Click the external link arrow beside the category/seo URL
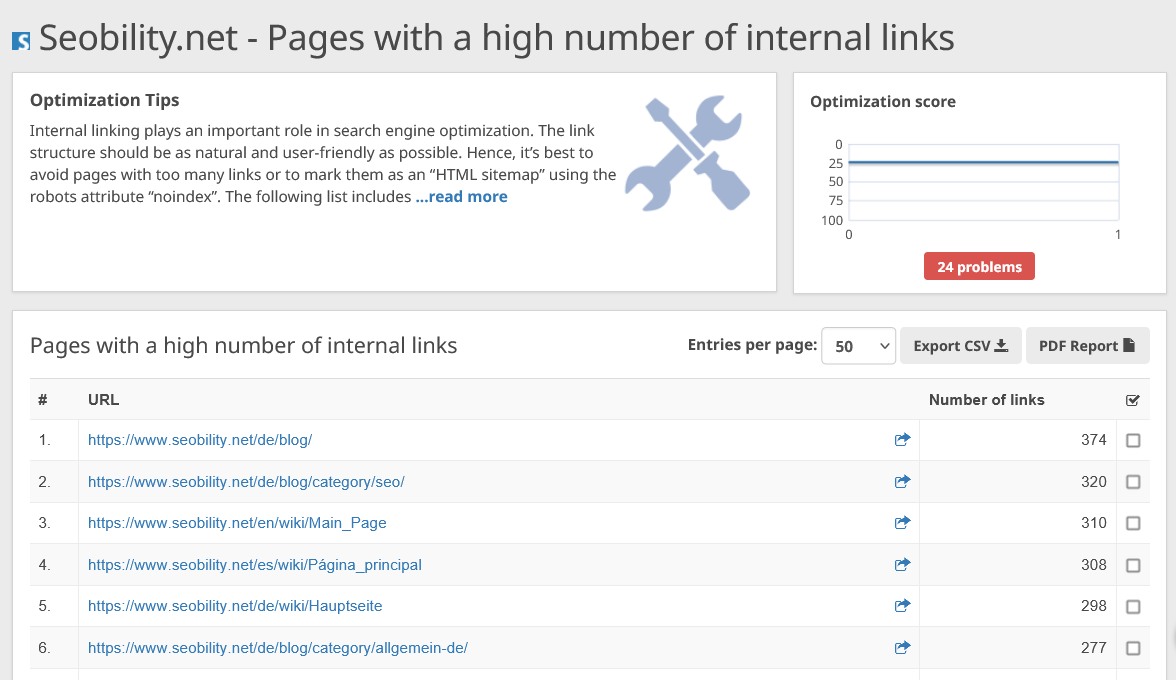Screen dimensions: 1176x680 902,481
